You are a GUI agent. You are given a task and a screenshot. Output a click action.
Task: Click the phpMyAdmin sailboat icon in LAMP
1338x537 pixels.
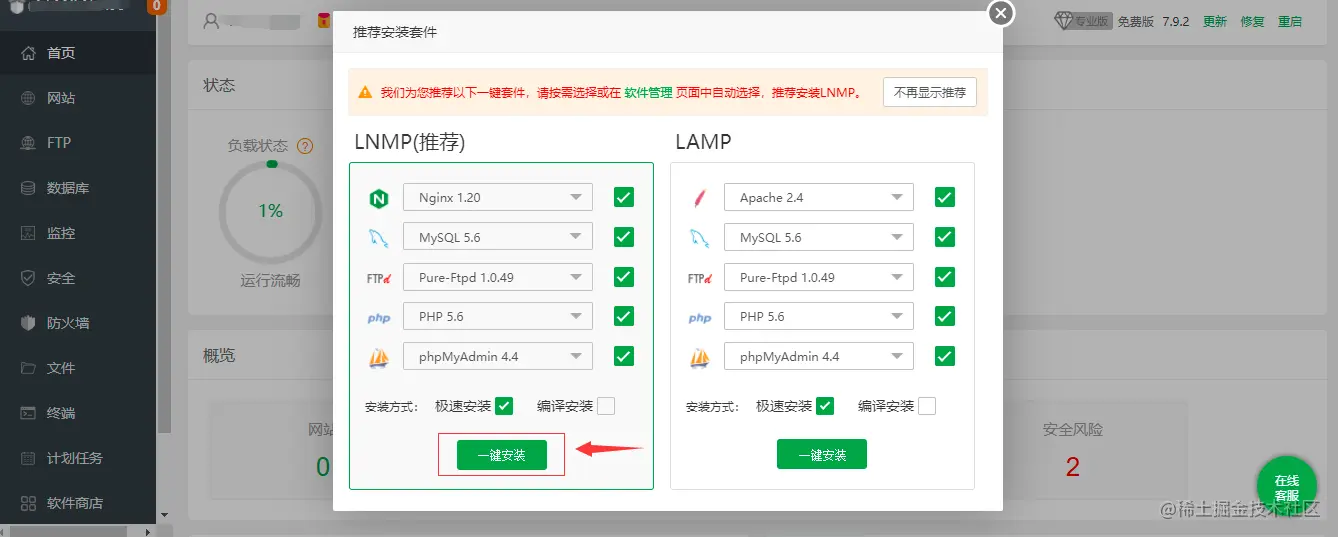700,357
